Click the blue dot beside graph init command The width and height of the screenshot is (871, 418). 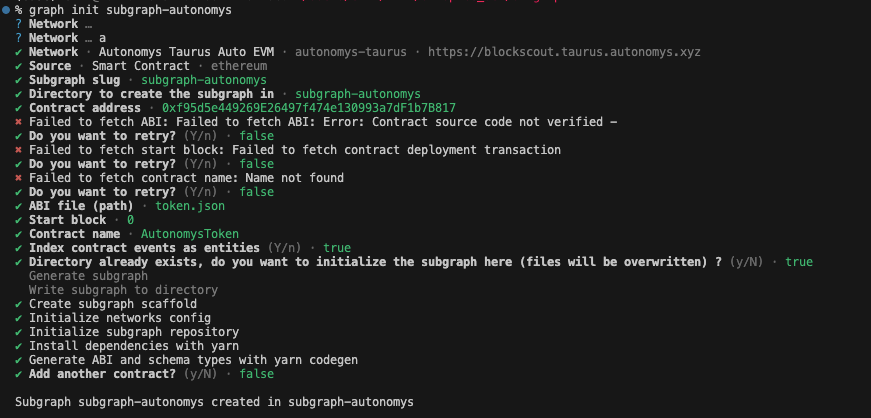click(6, 10)
